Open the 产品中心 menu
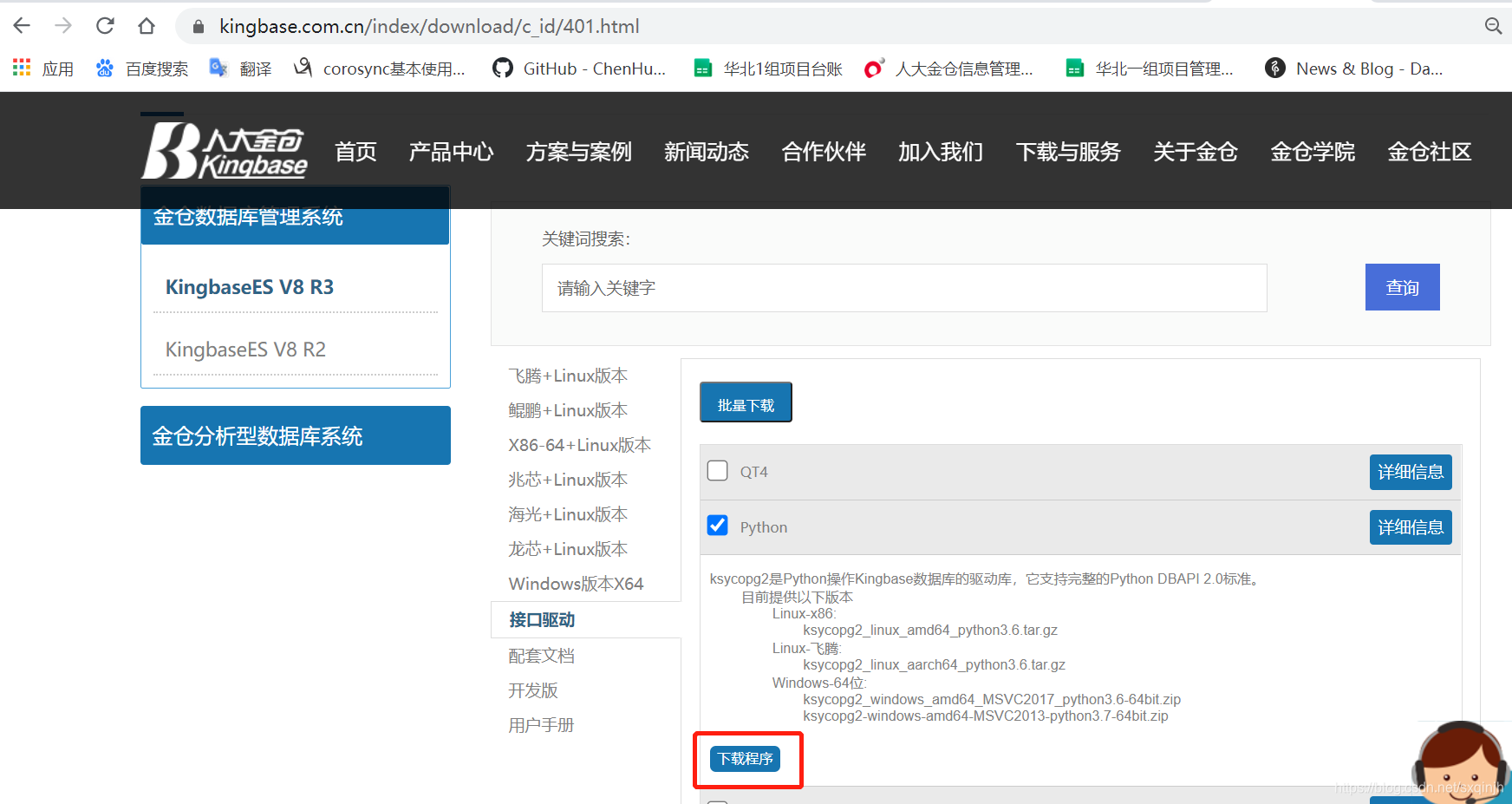Viewport: 1512px width, 804px height. point(451,152)
